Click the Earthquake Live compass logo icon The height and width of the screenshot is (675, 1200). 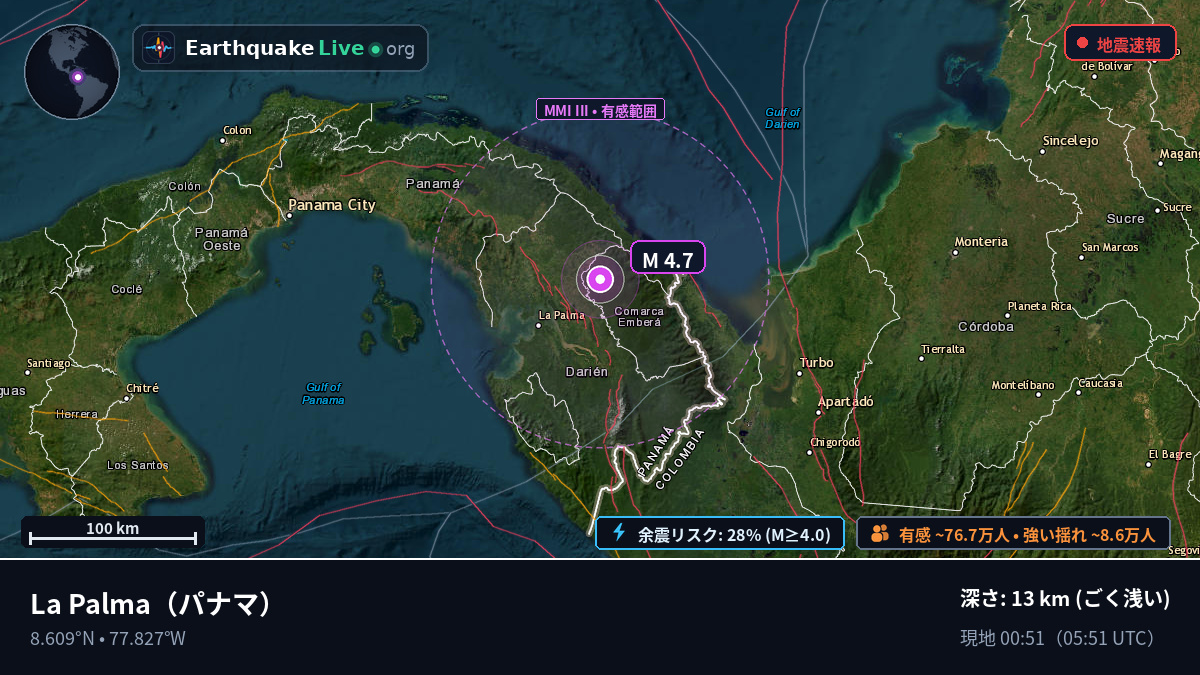click(x=158, y=48)
